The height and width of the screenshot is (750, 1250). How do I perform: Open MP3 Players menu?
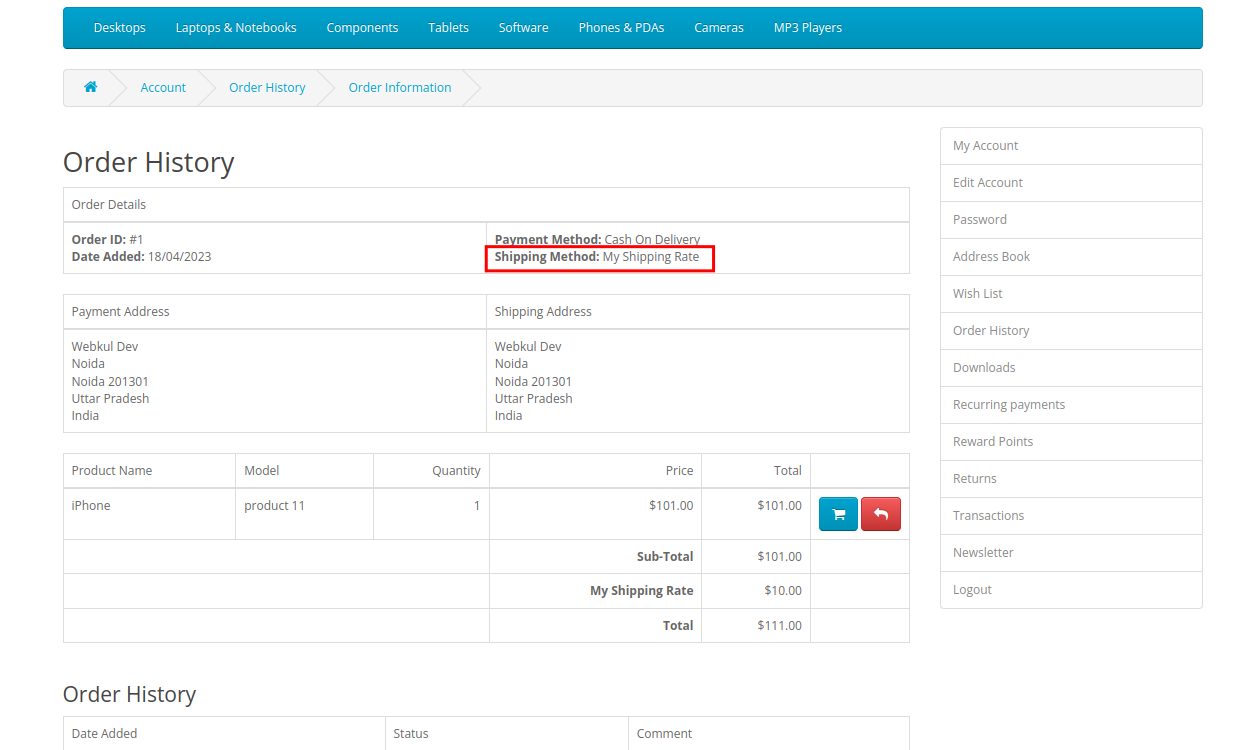808,28
